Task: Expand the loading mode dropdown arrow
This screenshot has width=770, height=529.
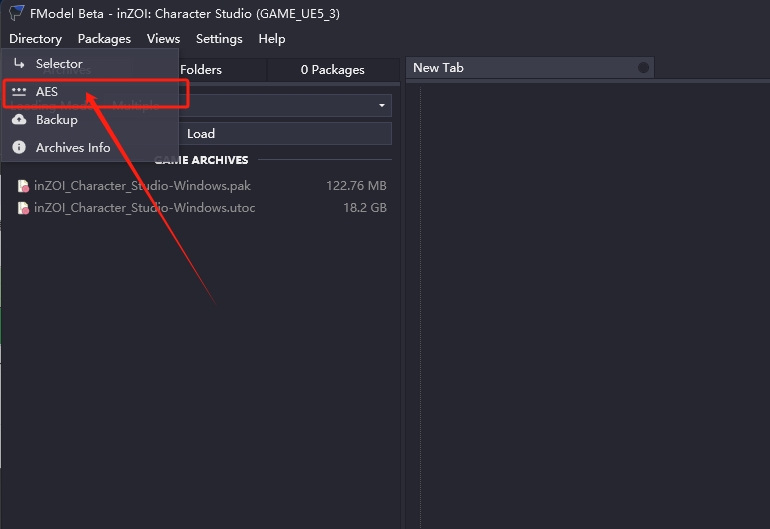Action: coord(382,106)
